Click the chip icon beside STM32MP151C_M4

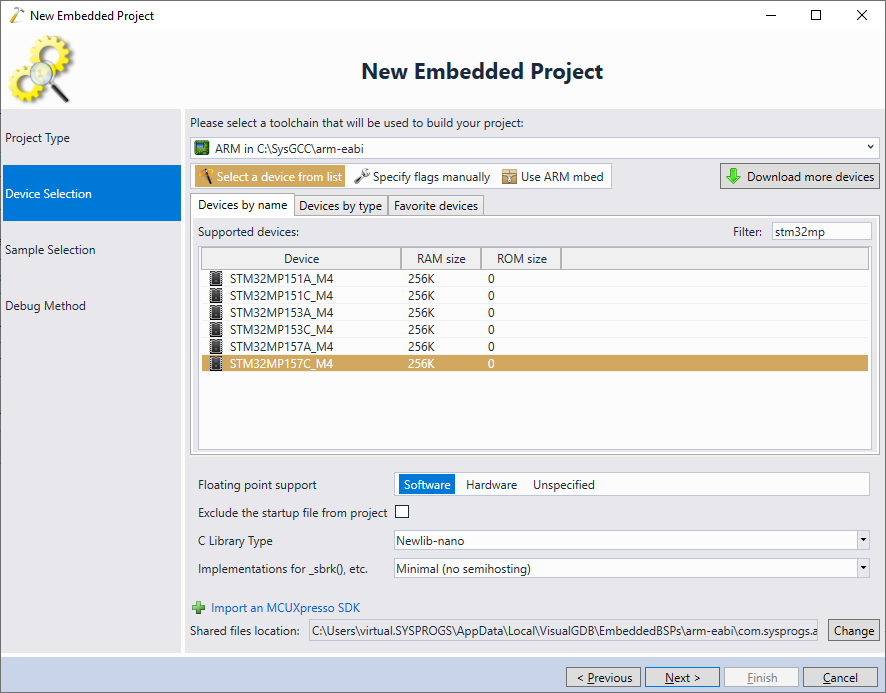click(216, 296)
